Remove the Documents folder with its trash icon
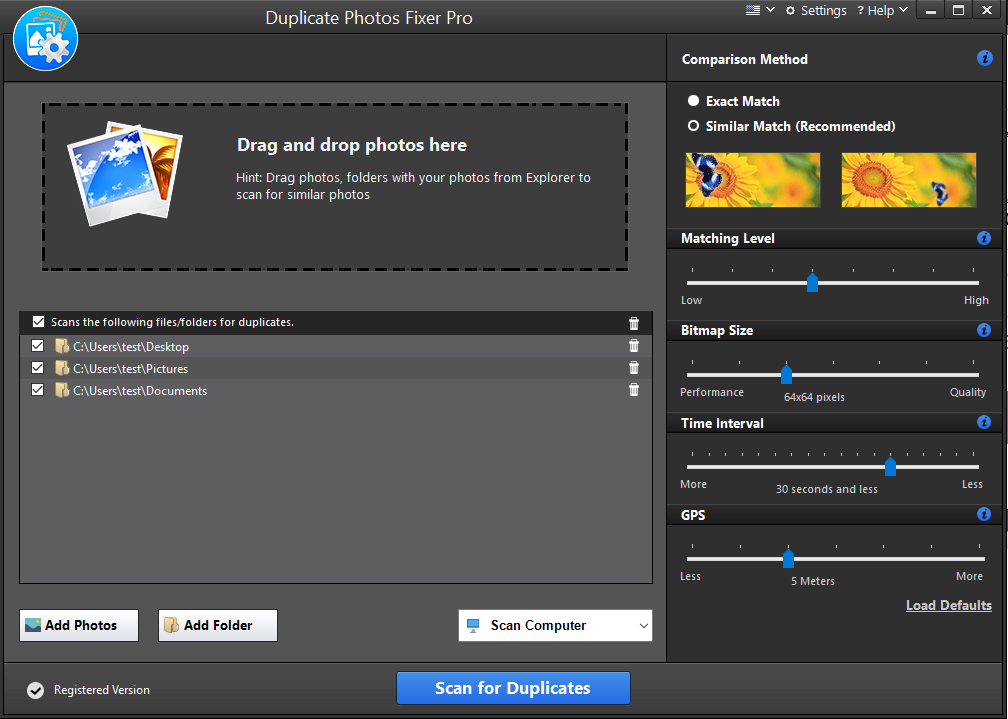This screenshot has height=719, width=1008. [x=633, y=389]
